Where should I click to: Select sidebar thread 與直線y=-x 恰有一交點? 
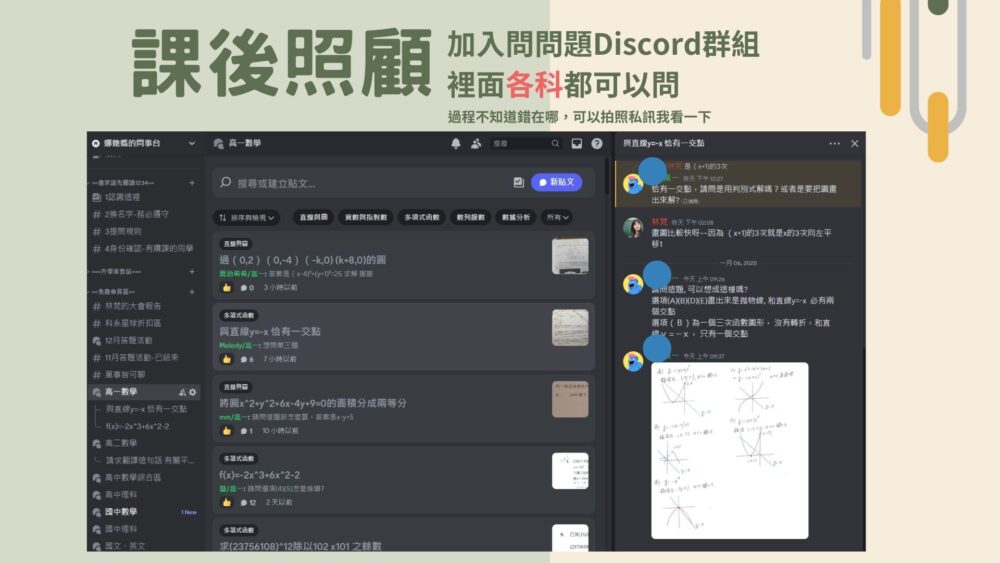(146, 409)
